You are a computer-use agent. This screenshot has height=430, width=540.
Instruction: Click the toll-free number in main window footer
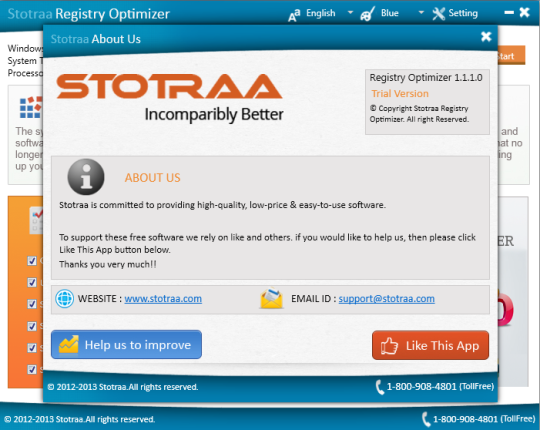484,419
